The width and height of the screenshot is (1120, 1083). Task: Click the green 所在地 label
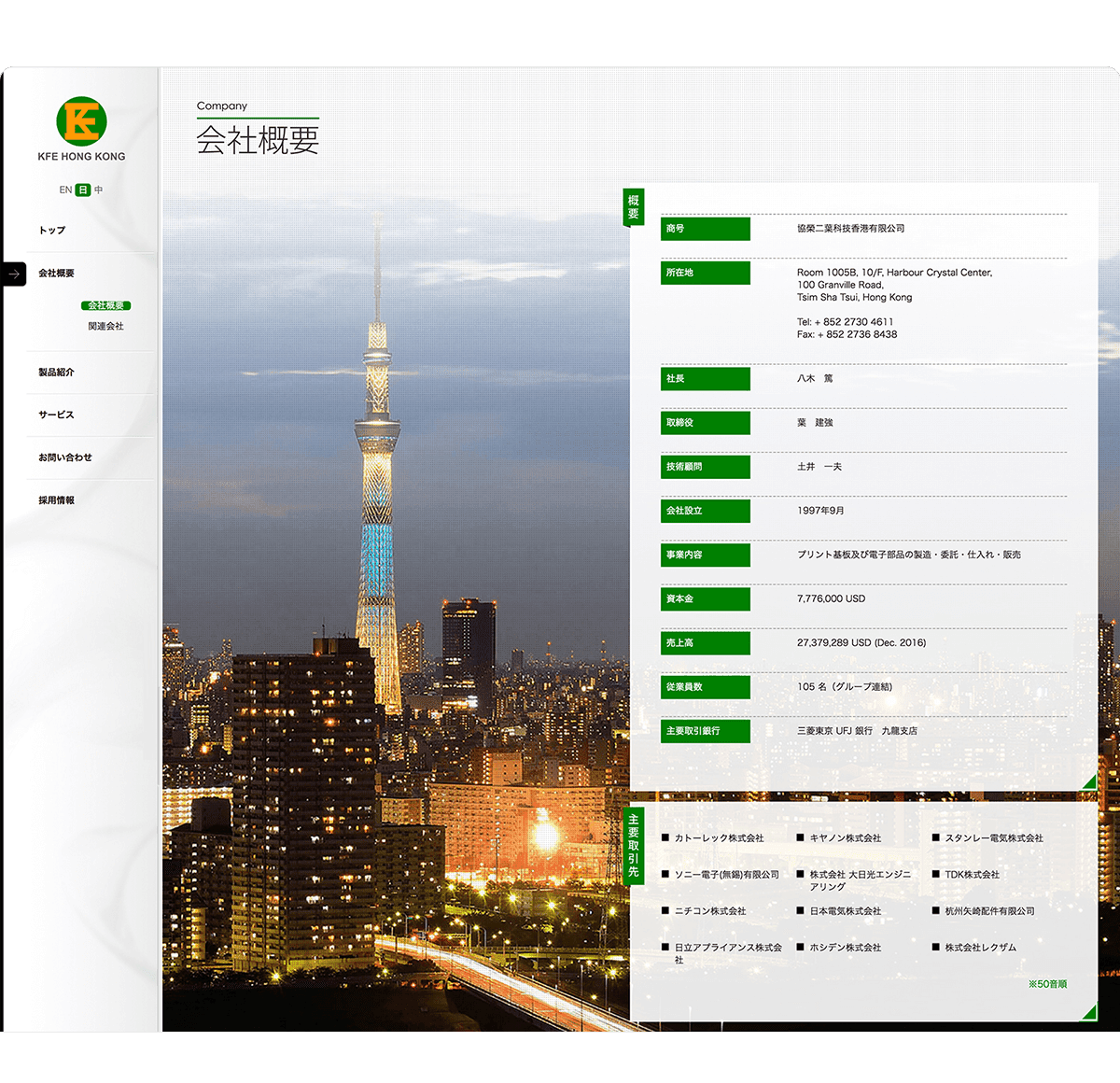click(706, 273)
